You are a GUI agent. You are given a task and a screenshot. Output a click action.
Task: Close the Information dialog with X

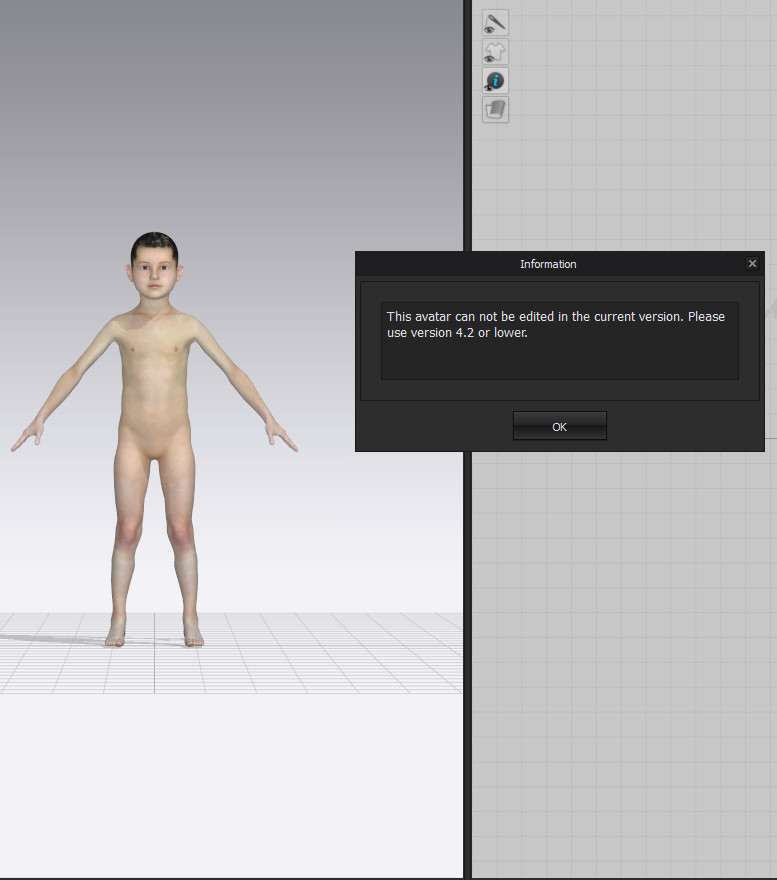pyautogui.click(x=752, y=264)
